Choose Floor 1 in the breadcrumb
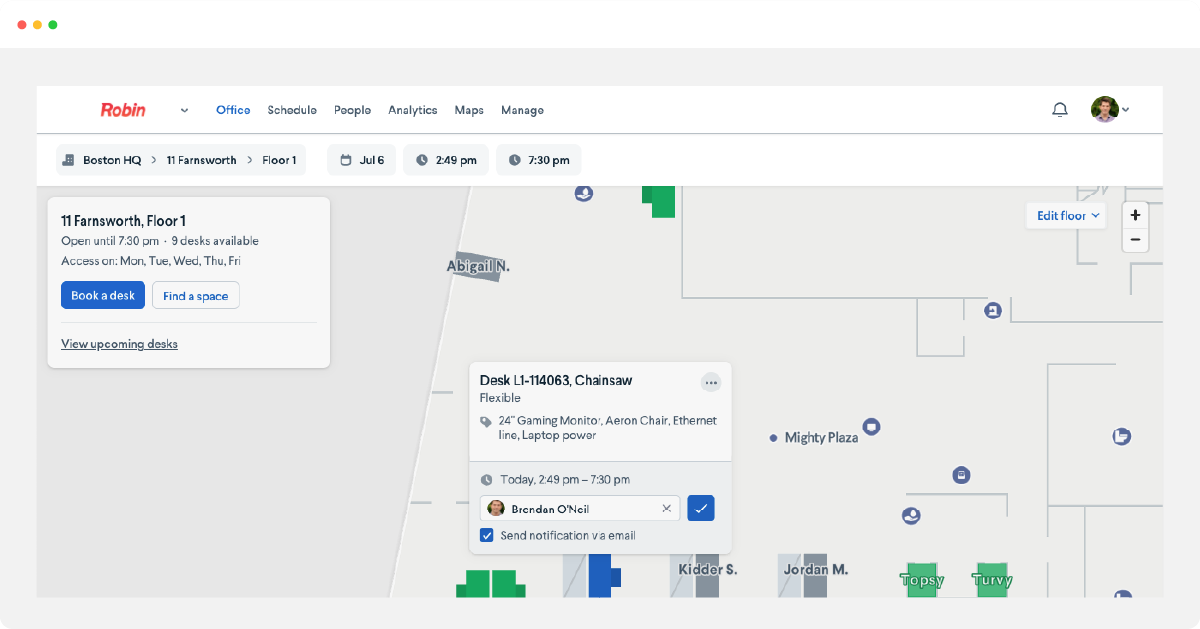The width and height of the screenshot is (1200, 629). pyautogui.click(x=279, y=160)
